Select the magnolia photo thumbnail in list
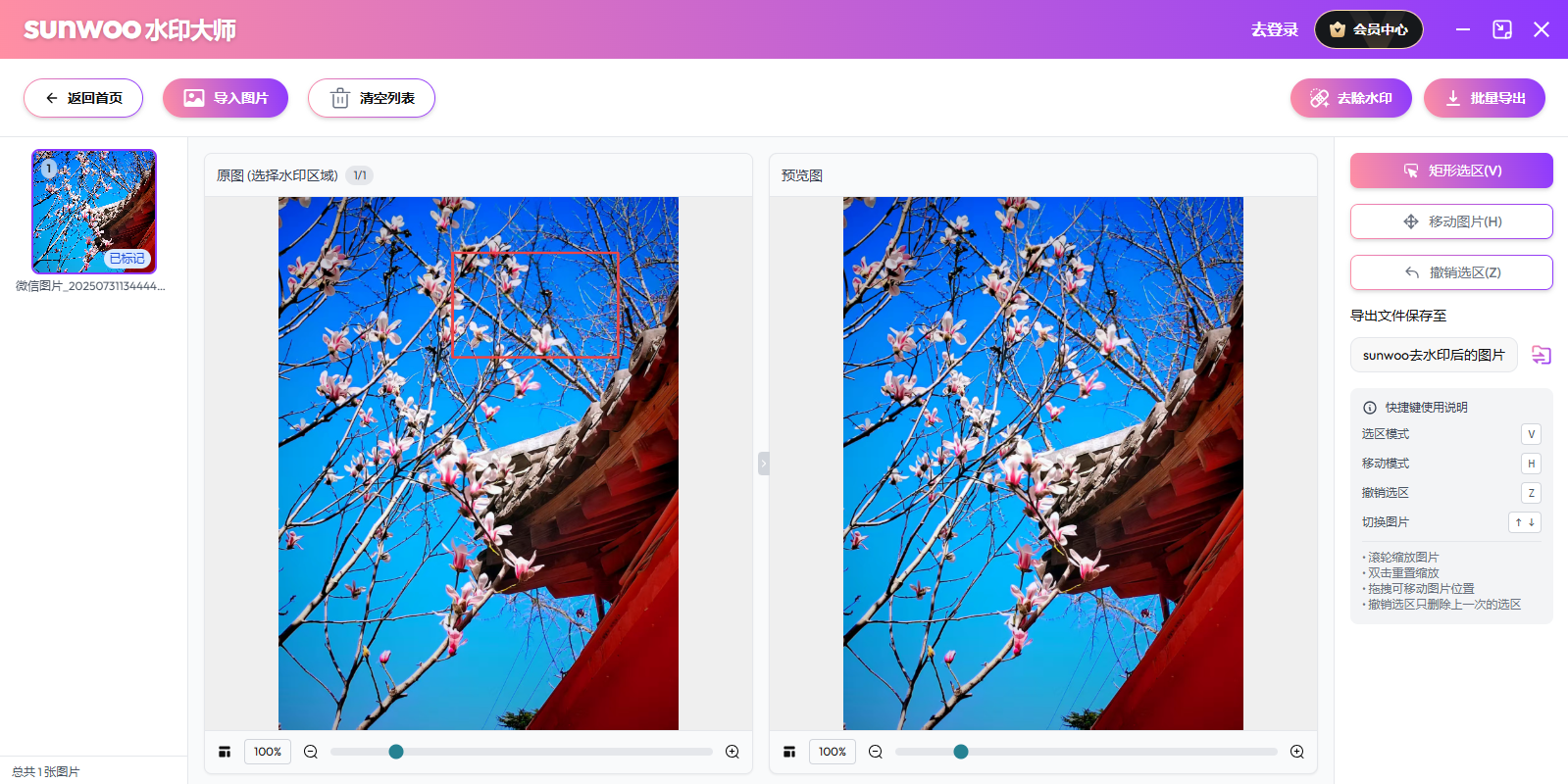Viewport: 1568px width, 784px height. pos(94,211)
